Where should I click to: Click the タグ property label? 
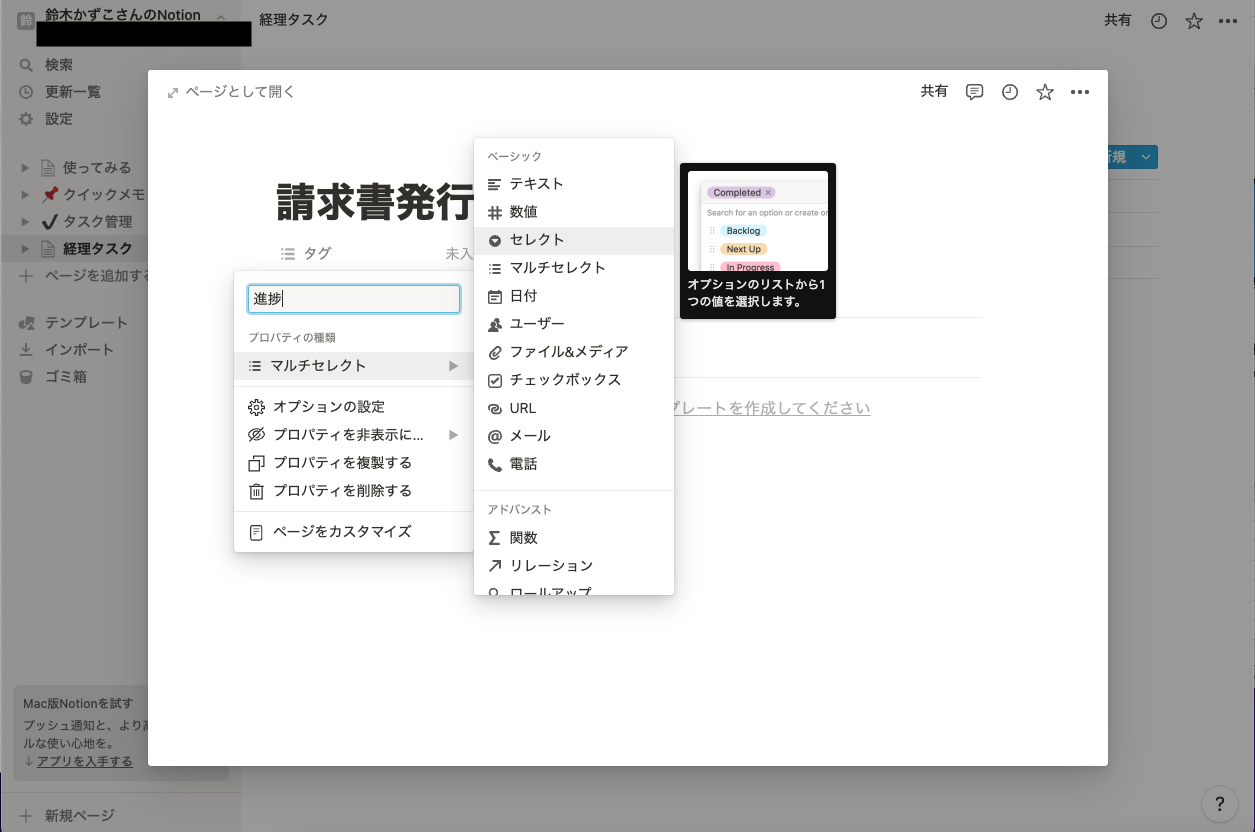pos(317,254)
